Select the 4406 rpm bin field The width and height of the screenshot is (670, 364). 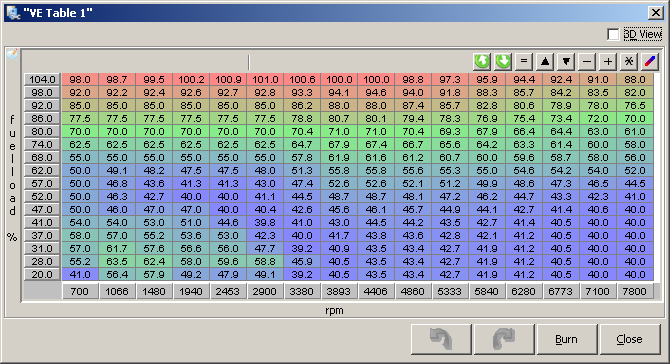(376, 291)
